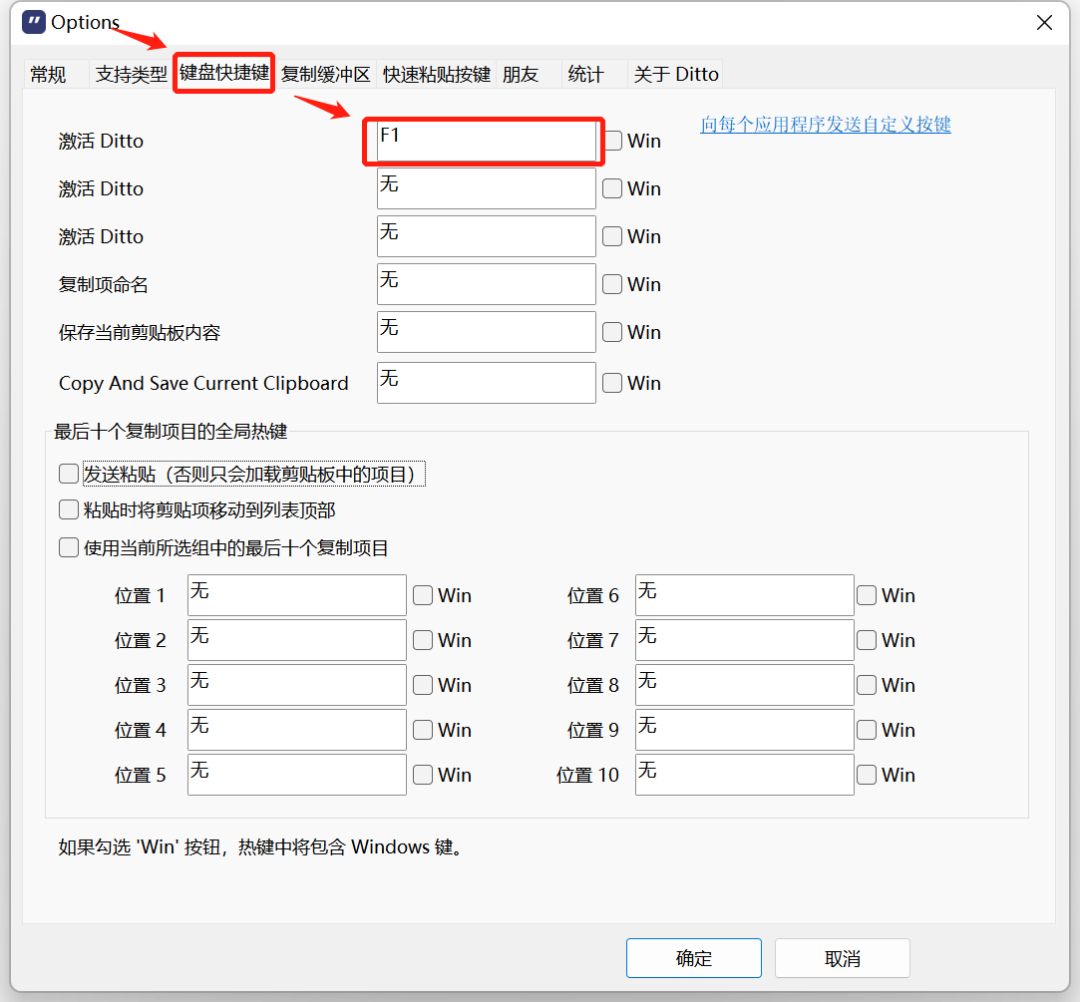Click the 复制项命名 hotkey field
The height and width of the screenshot is (1002, 1080).
point(486,284)
